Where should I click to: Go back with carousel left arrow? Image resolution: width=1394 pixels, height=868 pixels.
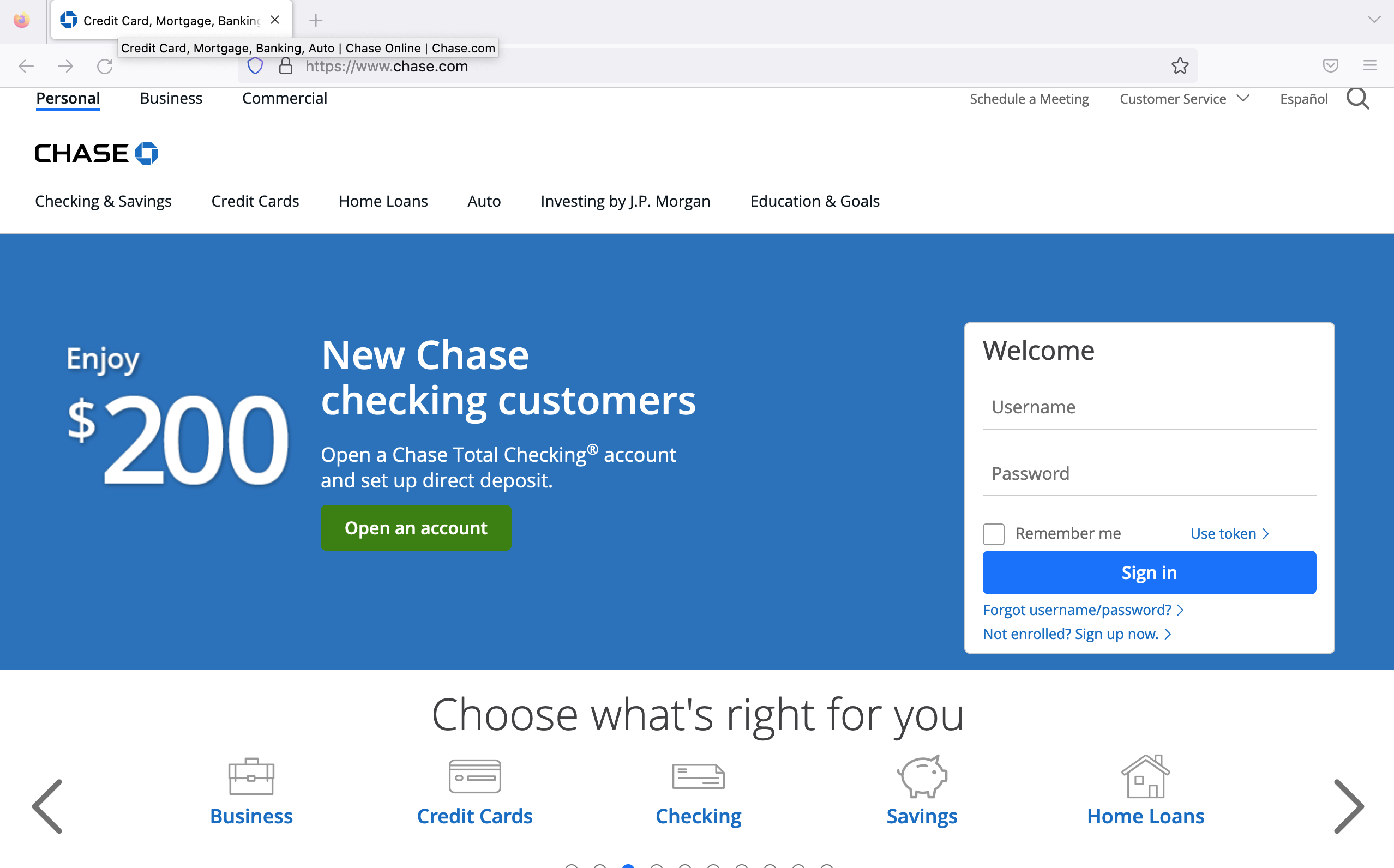[x=47, y=806]
